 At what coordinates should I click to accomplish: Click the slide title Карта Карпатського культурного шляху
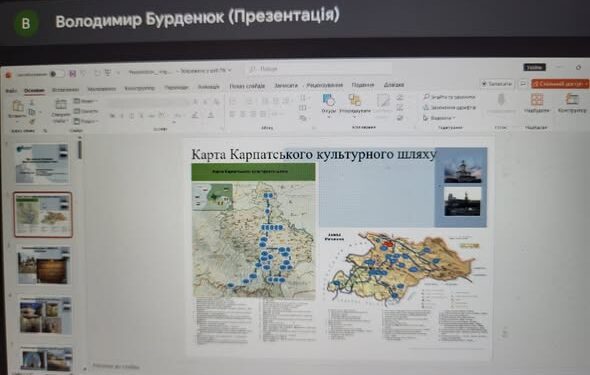click(314, 155)
